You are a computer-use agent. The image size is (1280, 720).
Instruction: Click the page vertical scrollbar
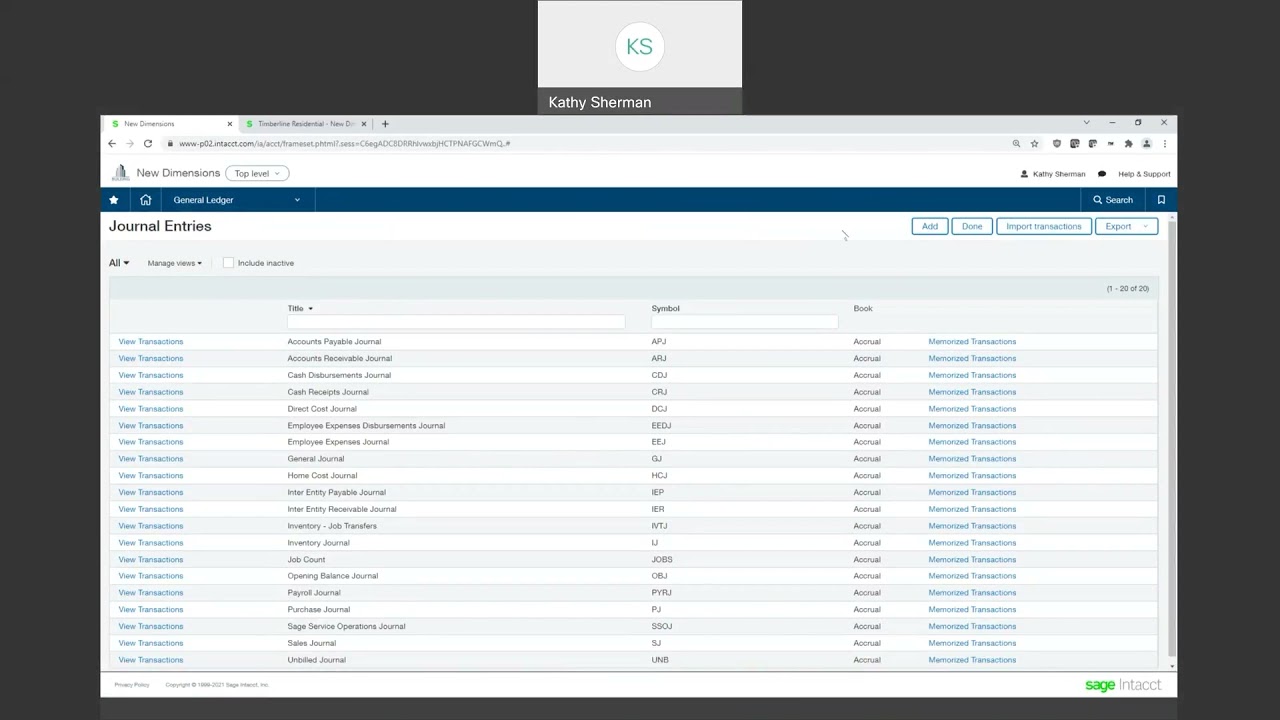(x=1173, y=440)
